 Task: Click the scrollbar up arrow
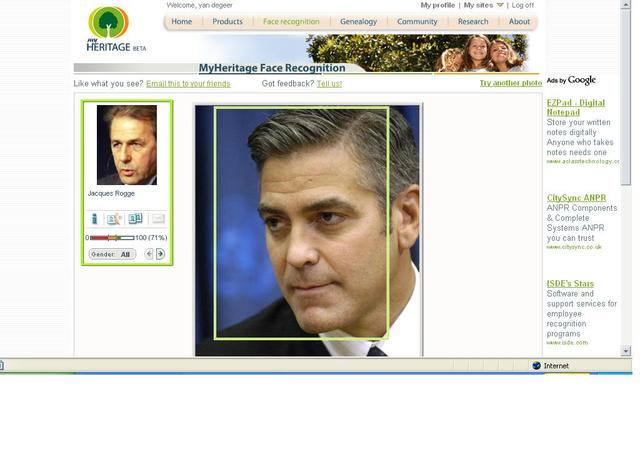pos(626,4)
